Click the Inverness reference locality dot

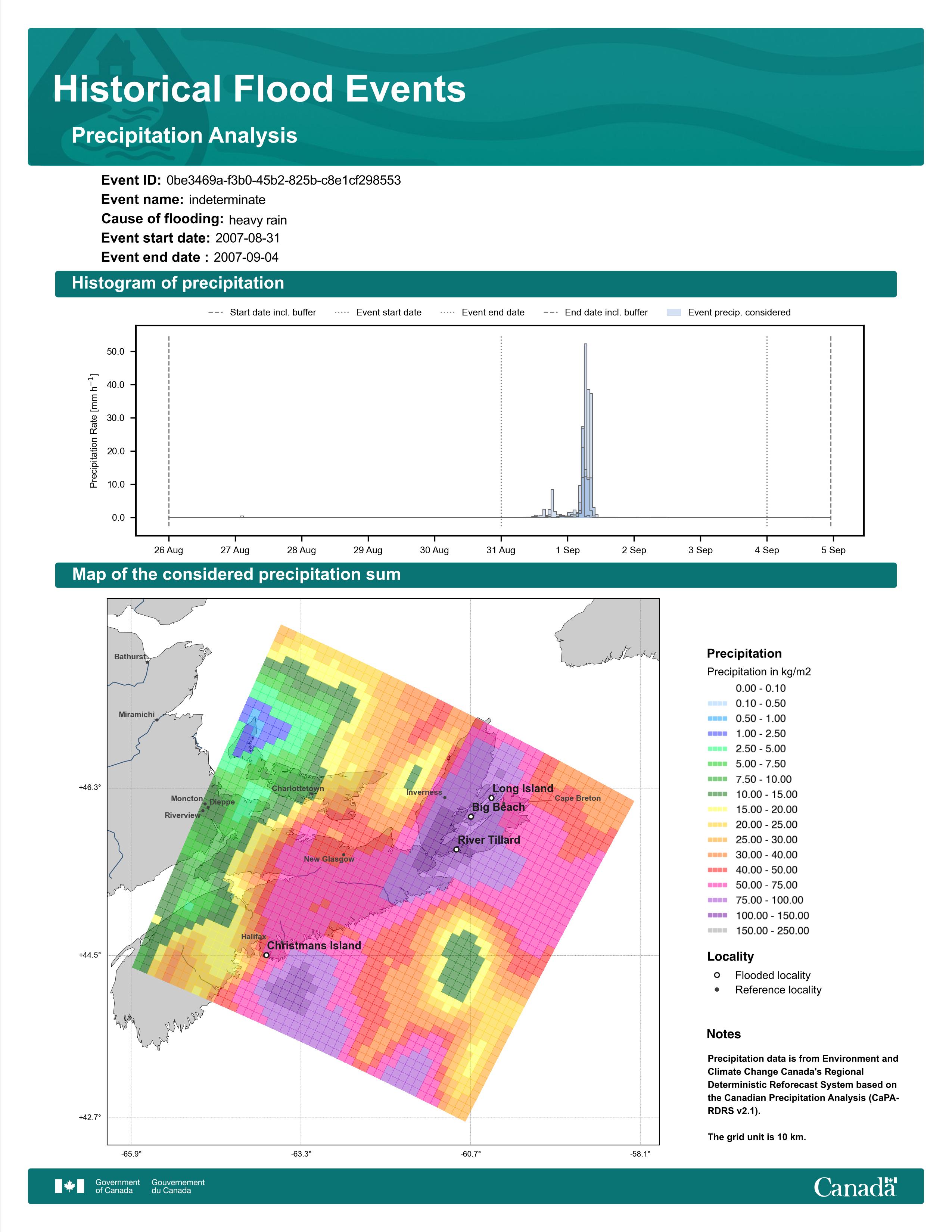[445, 798]
